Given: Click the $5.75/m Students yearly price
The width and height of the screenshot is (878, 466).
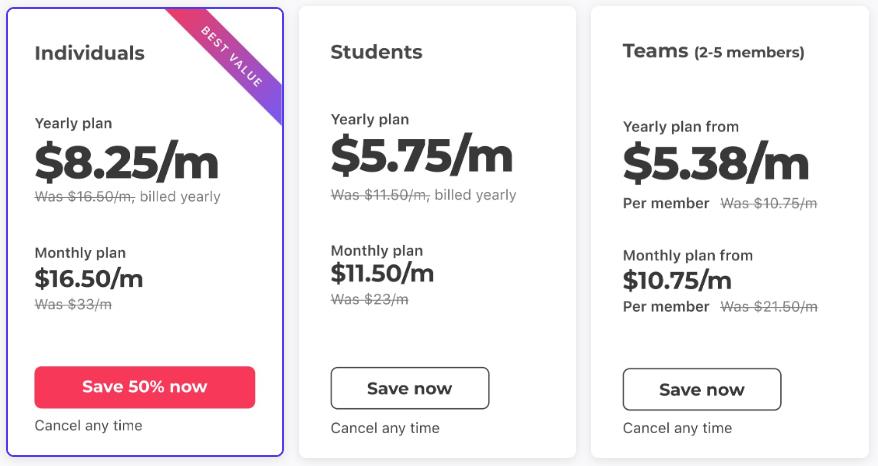Looking at the screenshot, I should [421, 156].
